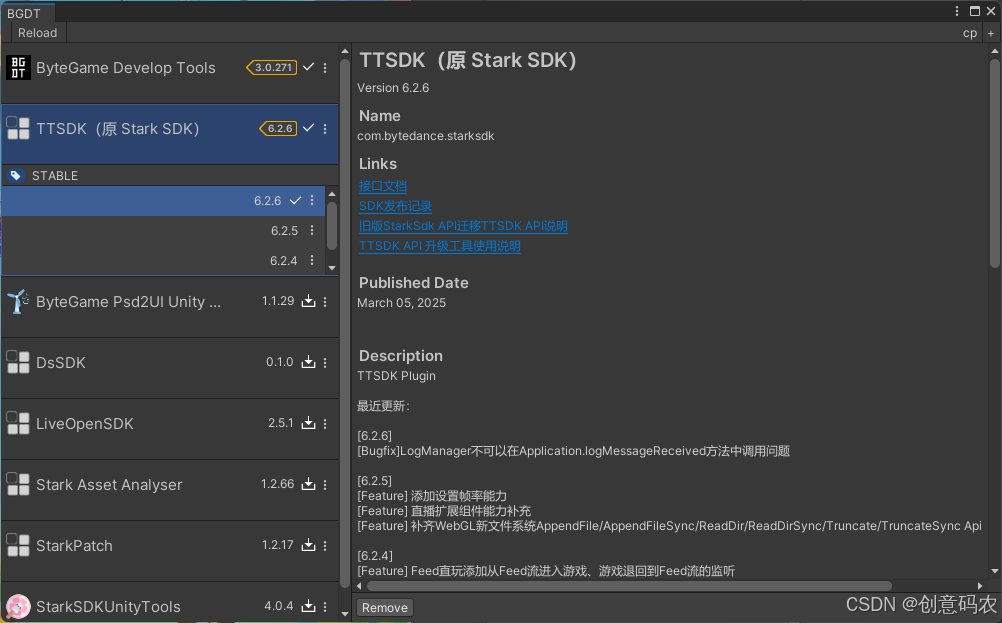The width and height of the screenshot is (1002, 623).
Task: Open 旧版StarkSdk API迁移TTSDK API说明 link
Action: click(463, 226)
